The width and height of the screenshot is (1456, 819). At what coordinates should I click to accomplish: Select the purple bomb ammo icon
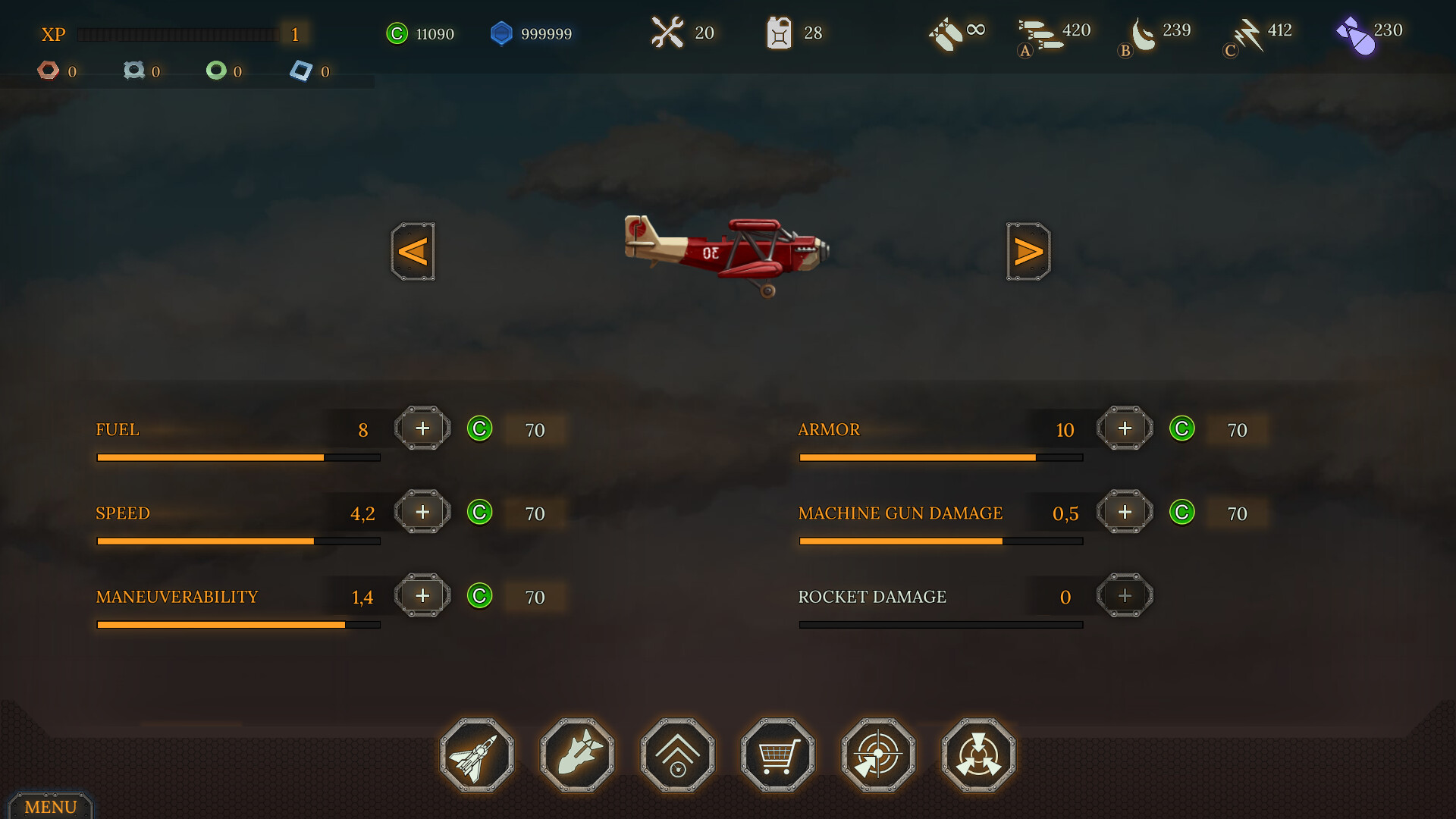[1356, 36]
